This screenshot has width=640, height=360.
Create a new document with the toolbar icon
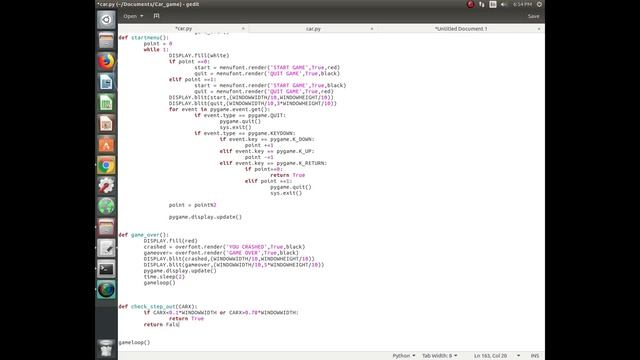(x=156, y=16)
